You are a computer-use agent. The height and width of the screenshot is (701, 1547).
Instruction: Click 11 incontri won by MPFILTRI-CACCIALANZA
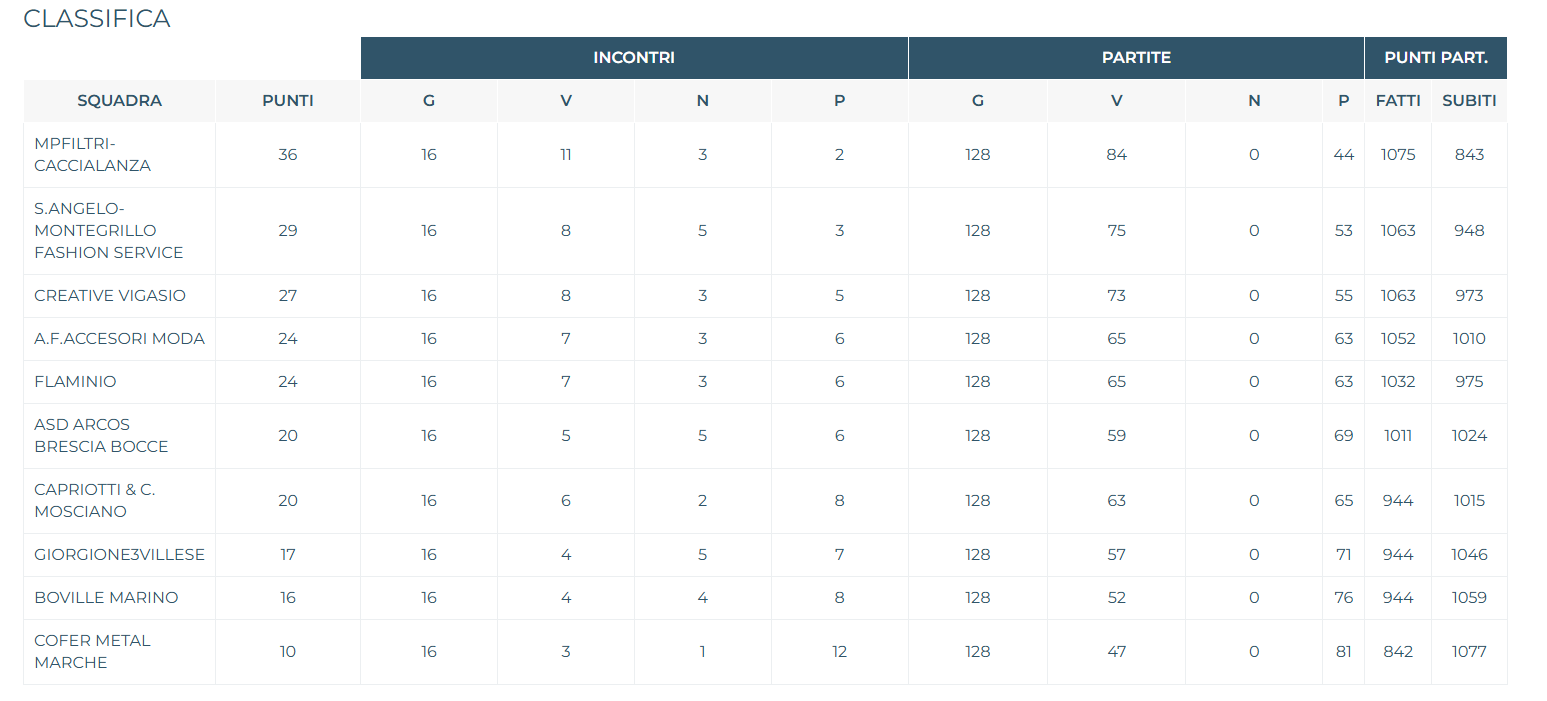[566, 155]
